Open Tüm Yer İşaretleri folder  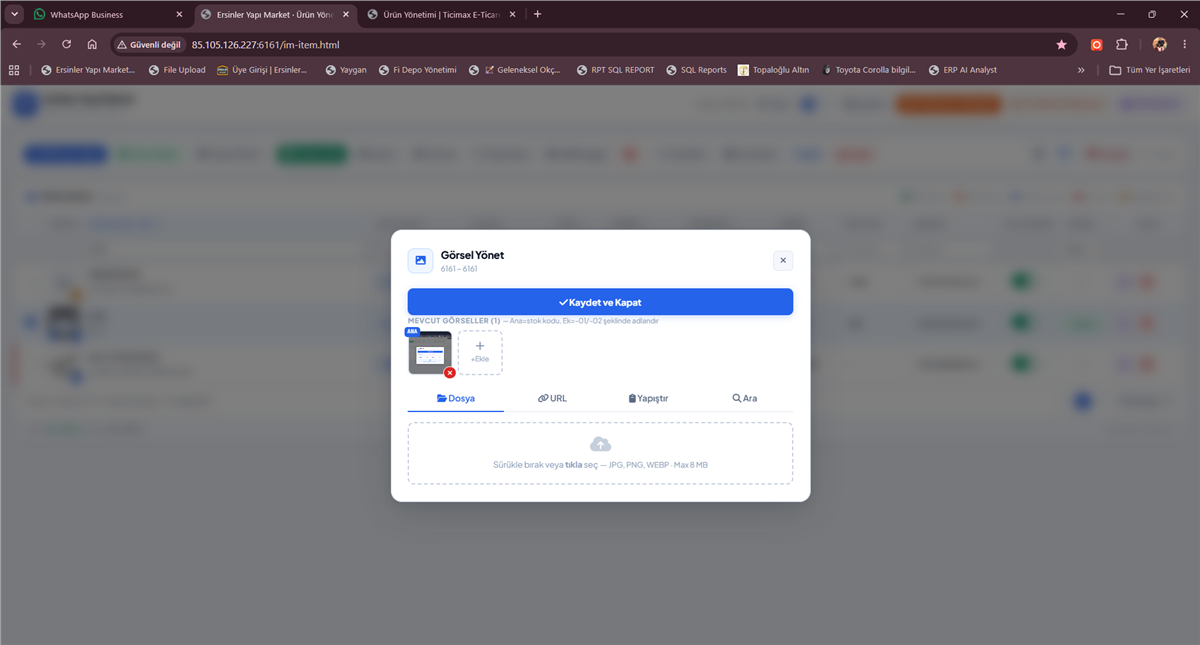(x=1150, y=70)
